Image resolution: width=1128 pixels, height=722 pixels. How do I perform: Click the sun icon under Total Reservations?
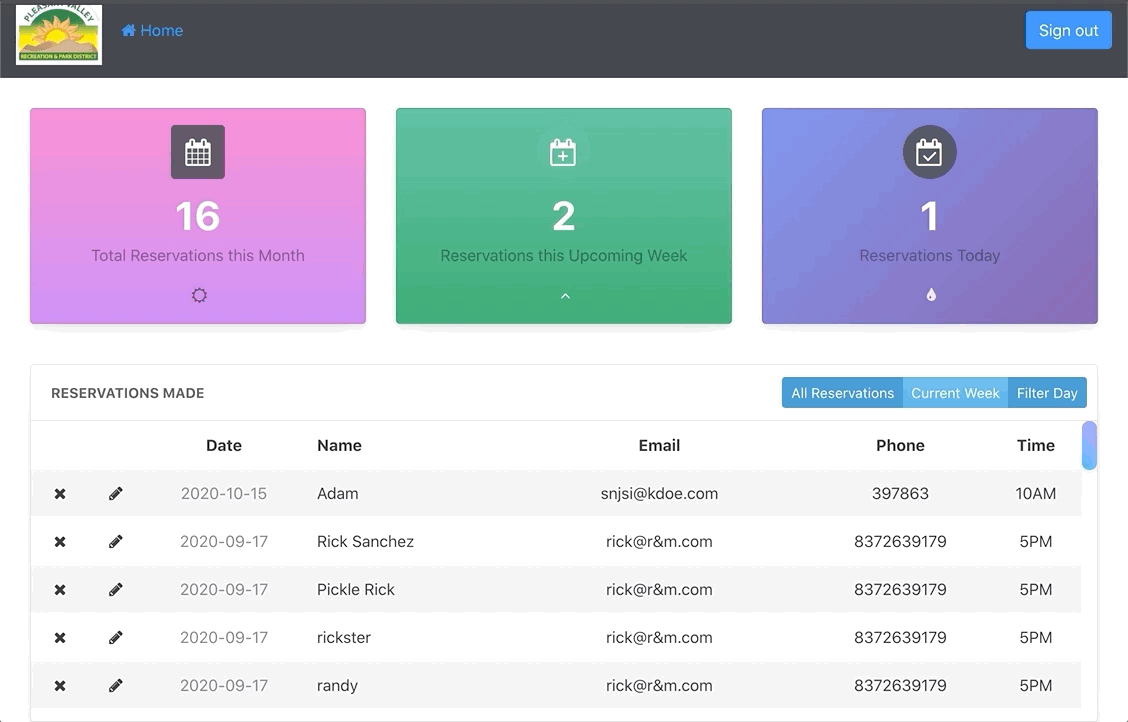pos(199,295)
